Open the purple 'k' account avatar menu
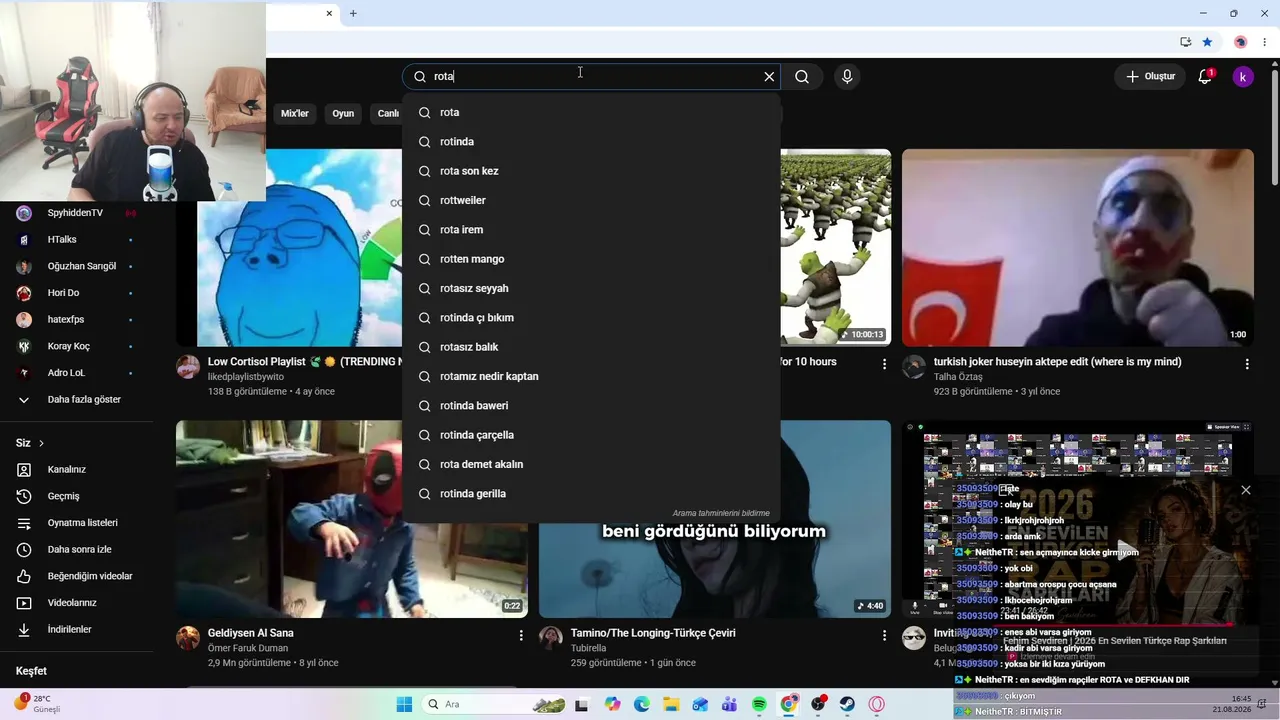The height and width of the screenshot is (720, 1280). click(x=1243, y=76)
